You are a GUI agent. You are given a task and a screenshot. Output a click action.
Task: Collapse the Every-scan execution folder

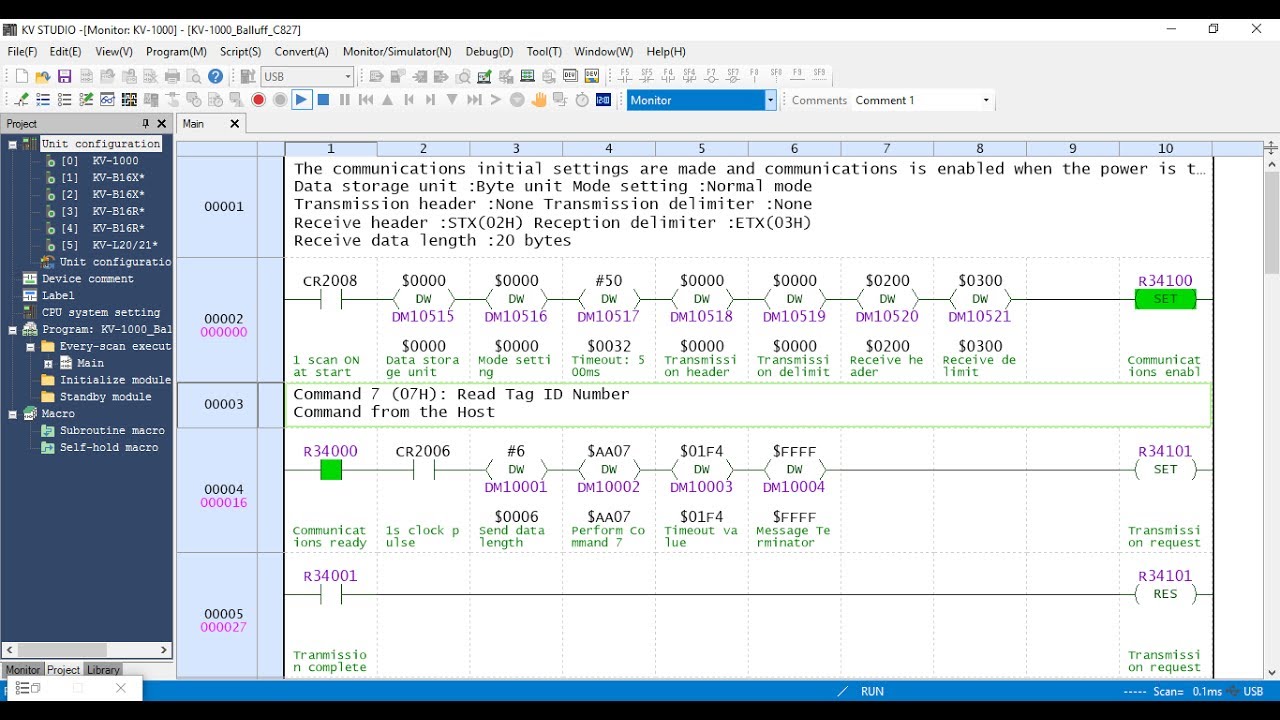tap(30, 346)
